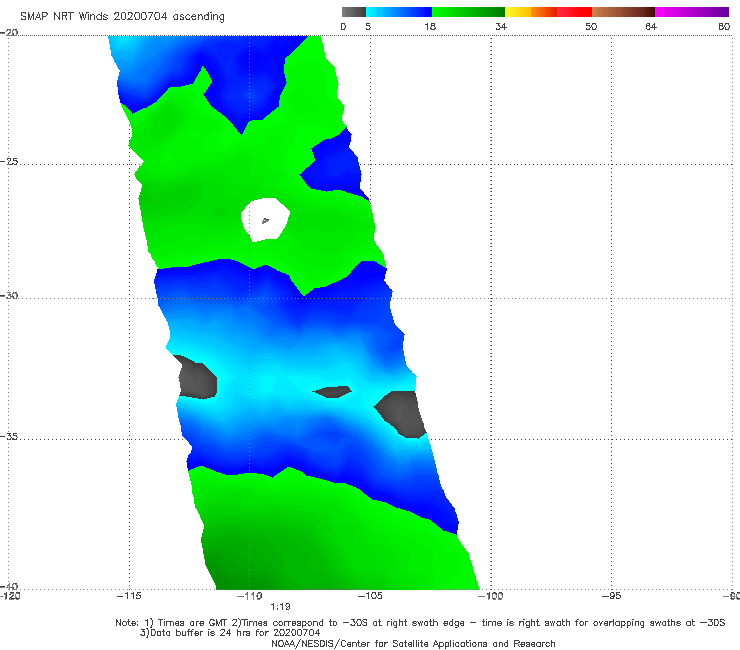The width and height of the screenshot is (740, 650).
Task: Click the dark gray low-wind patch at left swath edge
Action: tap(197, 377)
